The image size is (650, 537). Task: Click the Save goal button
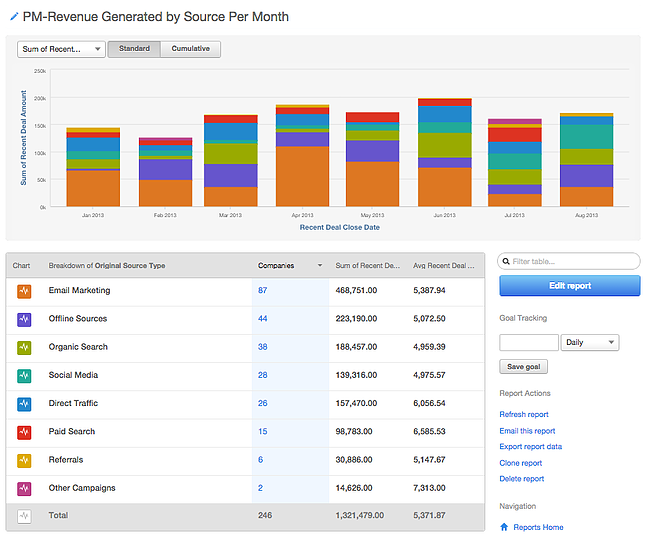(523, 367)
